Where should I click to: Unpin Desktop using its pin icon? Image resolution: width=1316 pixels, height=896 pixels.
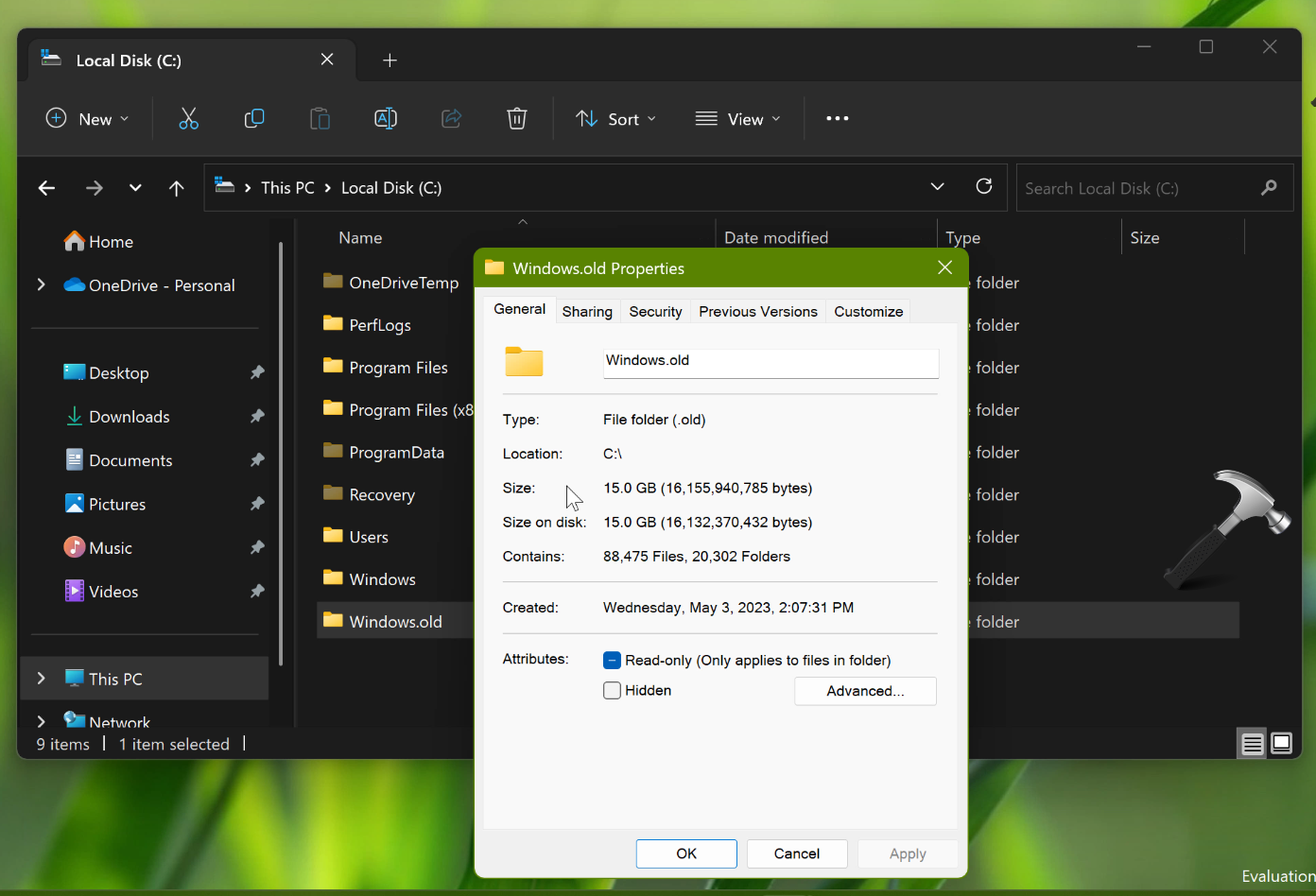click(x=257, y=372)
